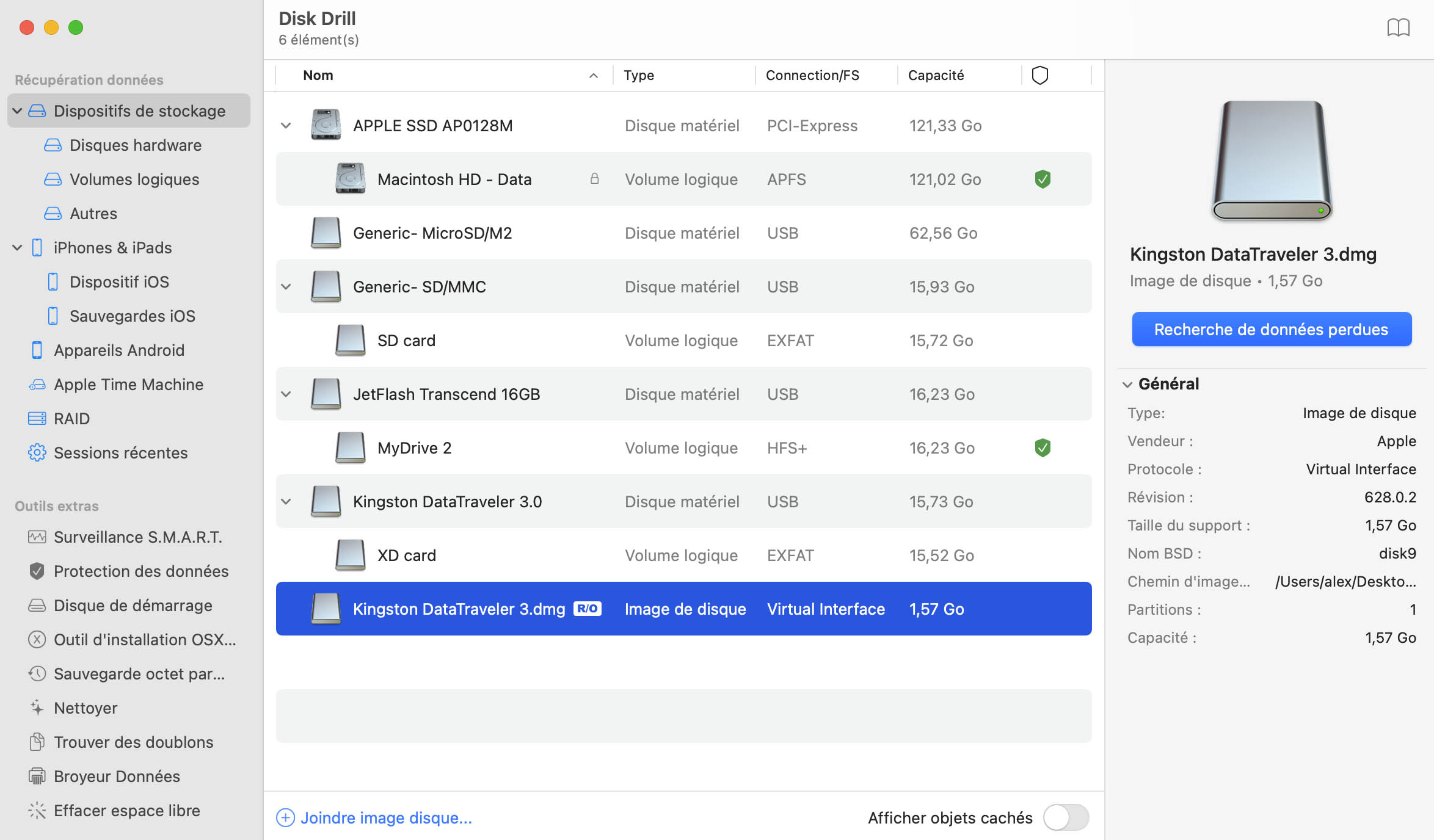This screenshot has height=840, width=1434.
Task: Collapse the Général section in details panel
Action: pos(1127,384)
